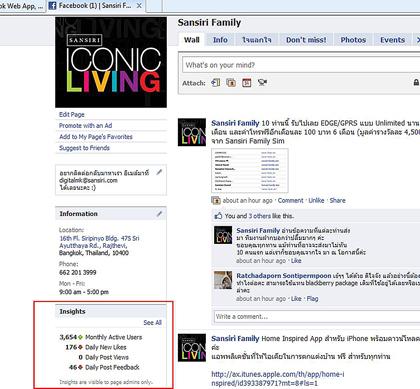
Task: Click the thumbs-up like icon
Action: 218,216
